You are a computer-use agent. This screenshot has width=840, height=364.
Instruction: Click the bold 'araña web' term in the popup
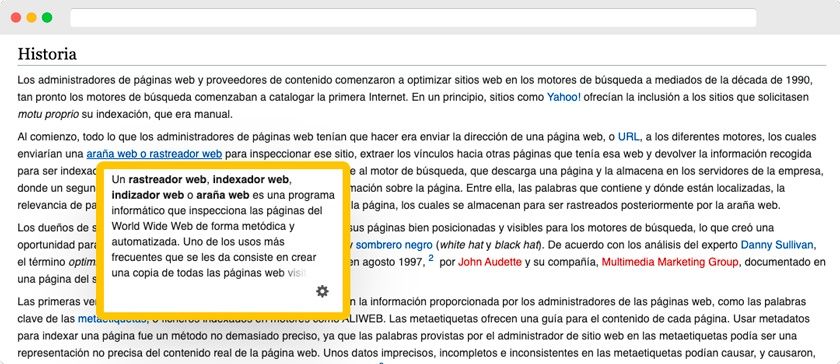click(223, 195)
